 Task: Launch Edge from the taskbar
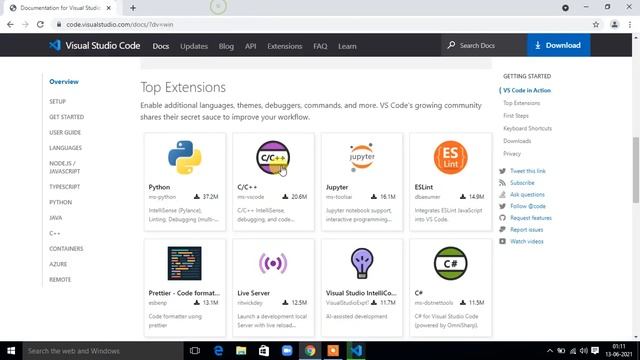218,351
